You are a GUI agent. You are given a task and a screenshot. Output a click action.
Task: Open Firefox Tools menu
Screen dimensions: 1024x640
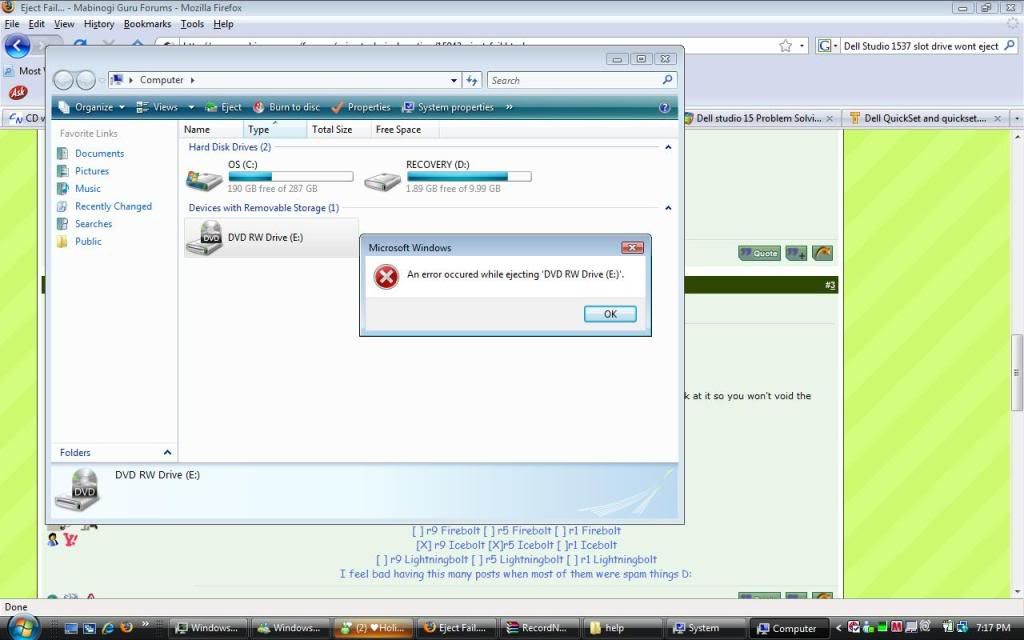point(192,24)
